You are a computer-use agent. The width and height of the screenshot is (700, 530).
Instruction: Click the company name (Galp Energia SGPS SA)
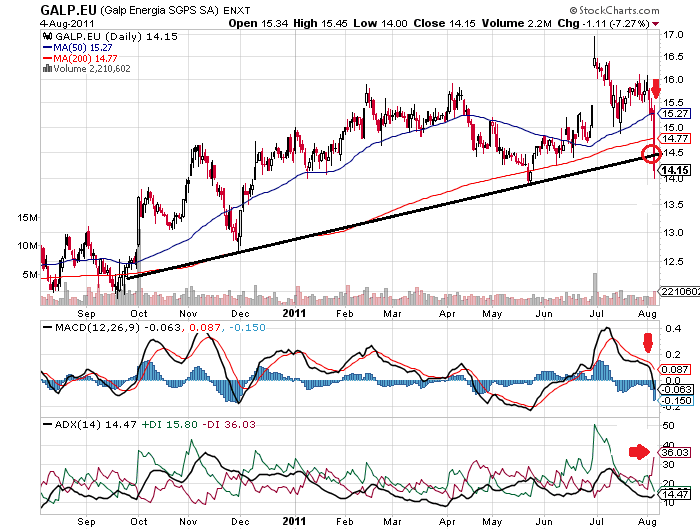coord(160,10)
